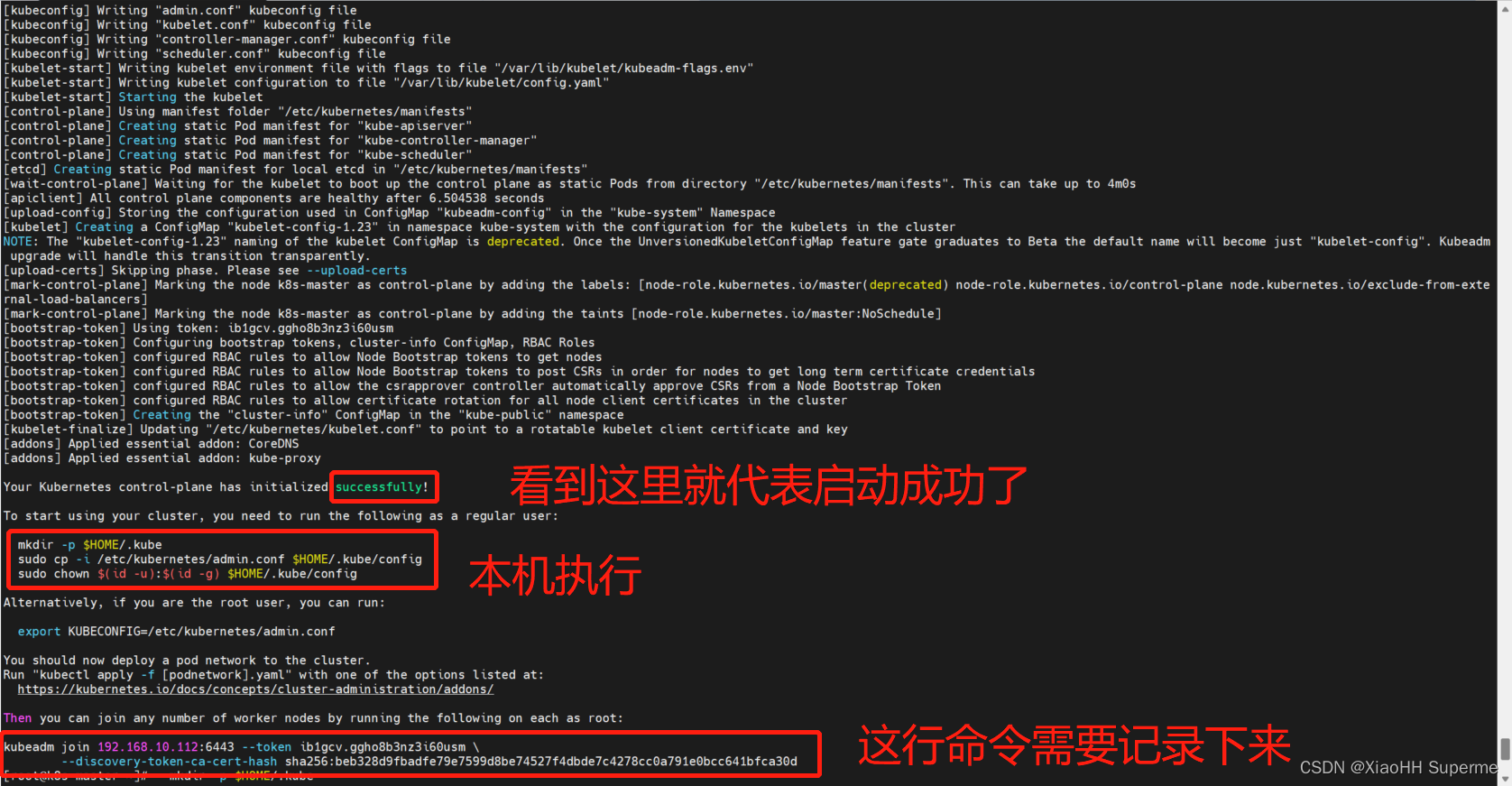Click the red annotation '看到这里就代表启动成功了'
Image resolution: width=1512 pixels, height=786 pixels.
[x=769, y=485]
